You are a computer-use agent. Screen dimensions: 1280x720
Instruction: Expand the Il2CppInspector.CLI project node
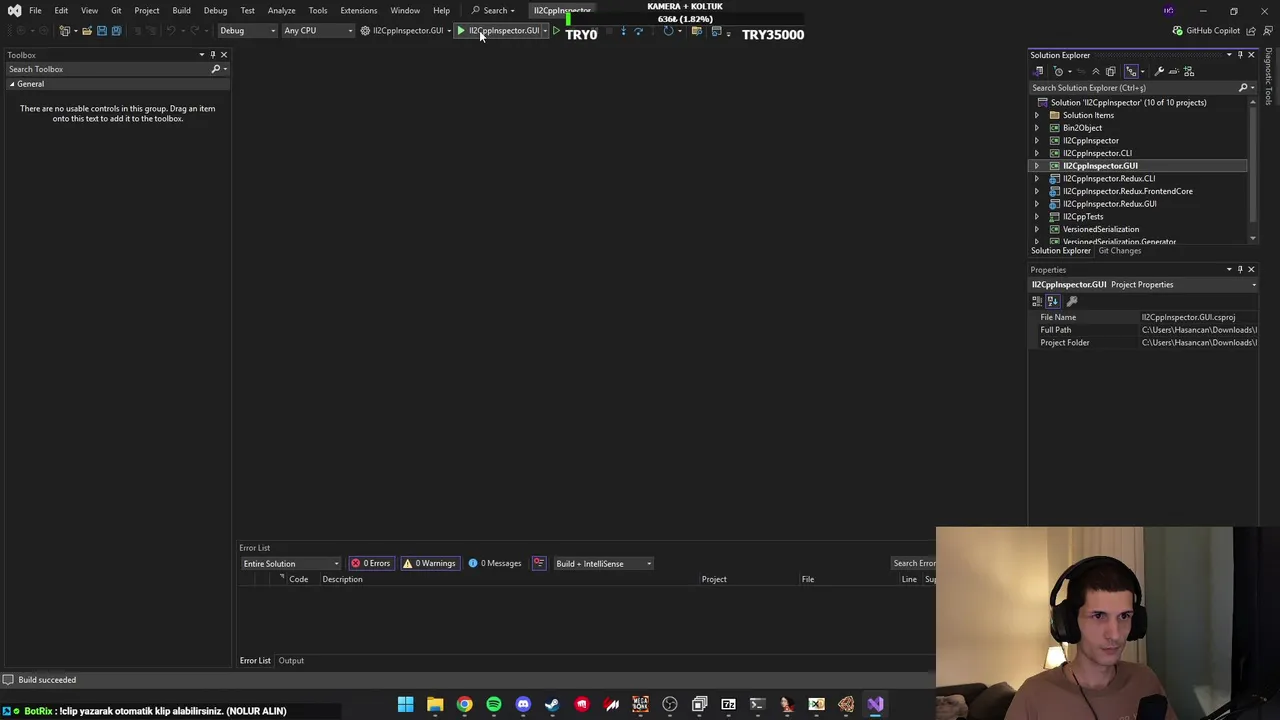pyautogui.click(x=1037, y=153)
